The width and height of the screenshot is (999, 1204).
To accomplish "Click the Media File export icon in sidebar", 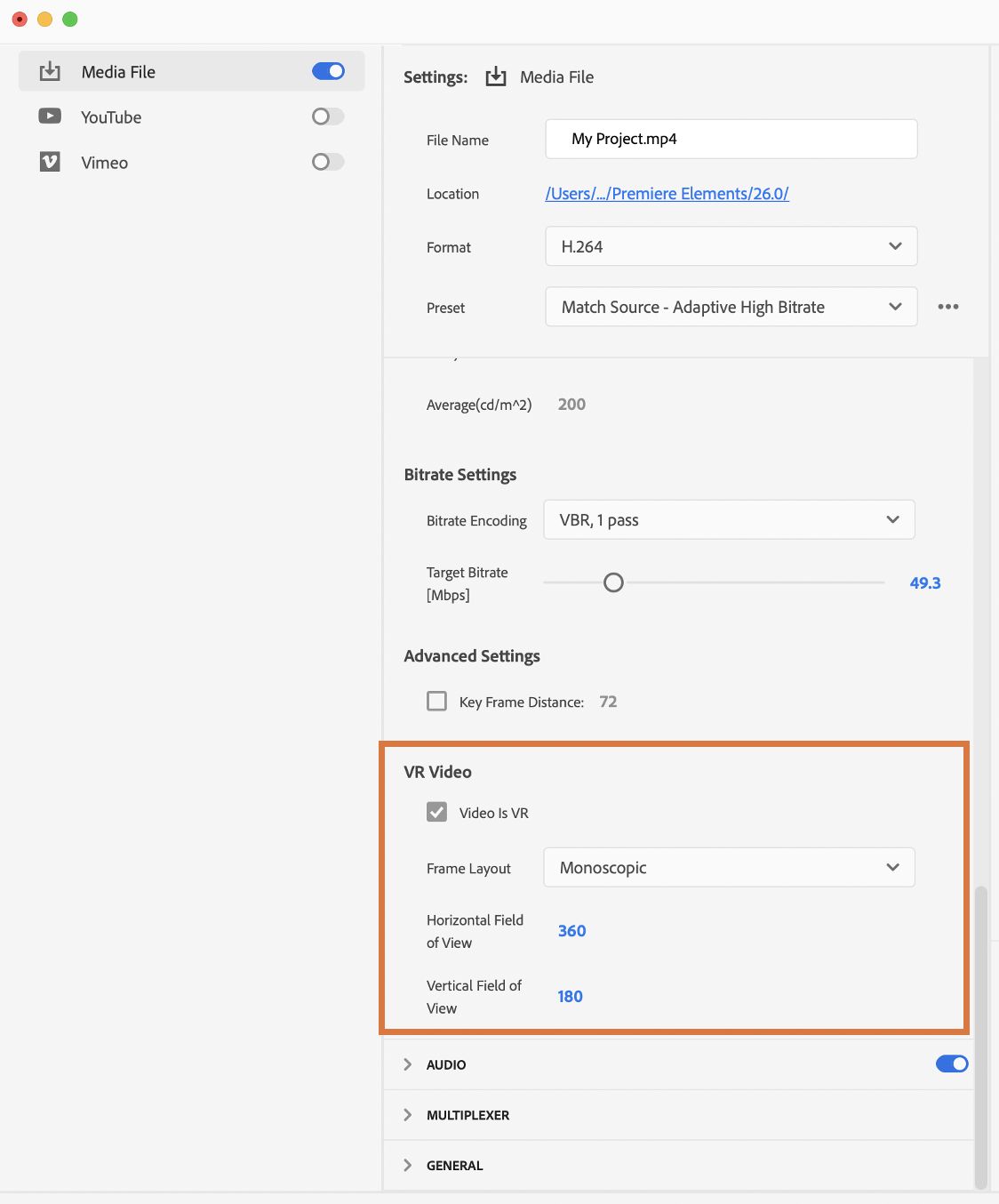I will pos(50,72).
